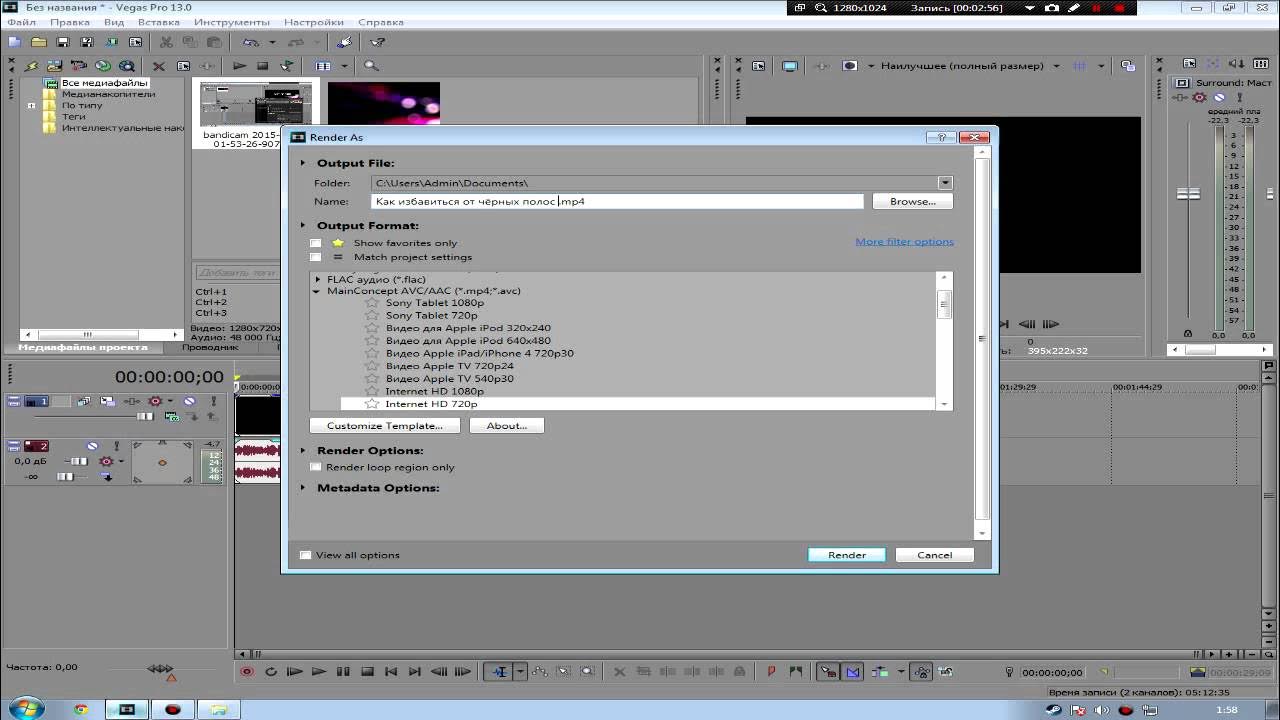Click the audio track 2 volume slider
This screenshot has width=1280, height=720.
78,461
